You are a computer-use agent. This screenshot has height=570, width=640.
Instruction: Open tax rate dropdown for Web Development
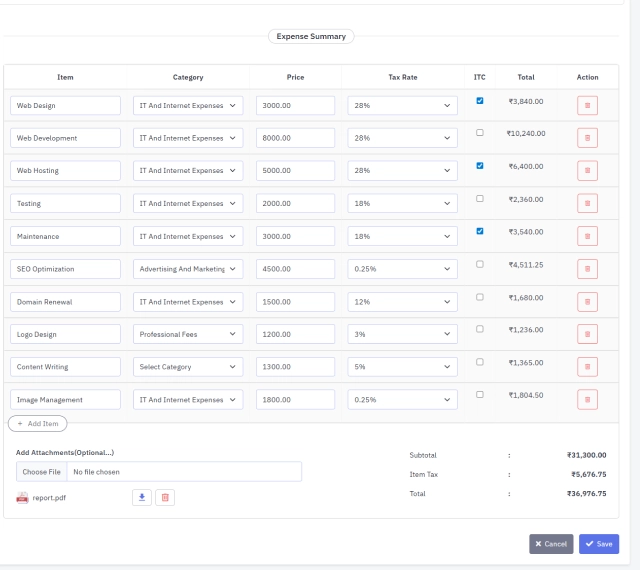402,138
